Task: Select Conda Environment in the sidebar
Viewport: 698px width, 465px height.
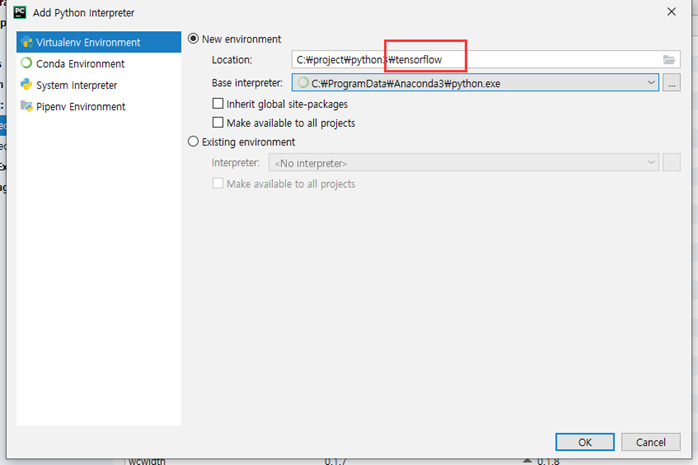Action: point(98,64)
